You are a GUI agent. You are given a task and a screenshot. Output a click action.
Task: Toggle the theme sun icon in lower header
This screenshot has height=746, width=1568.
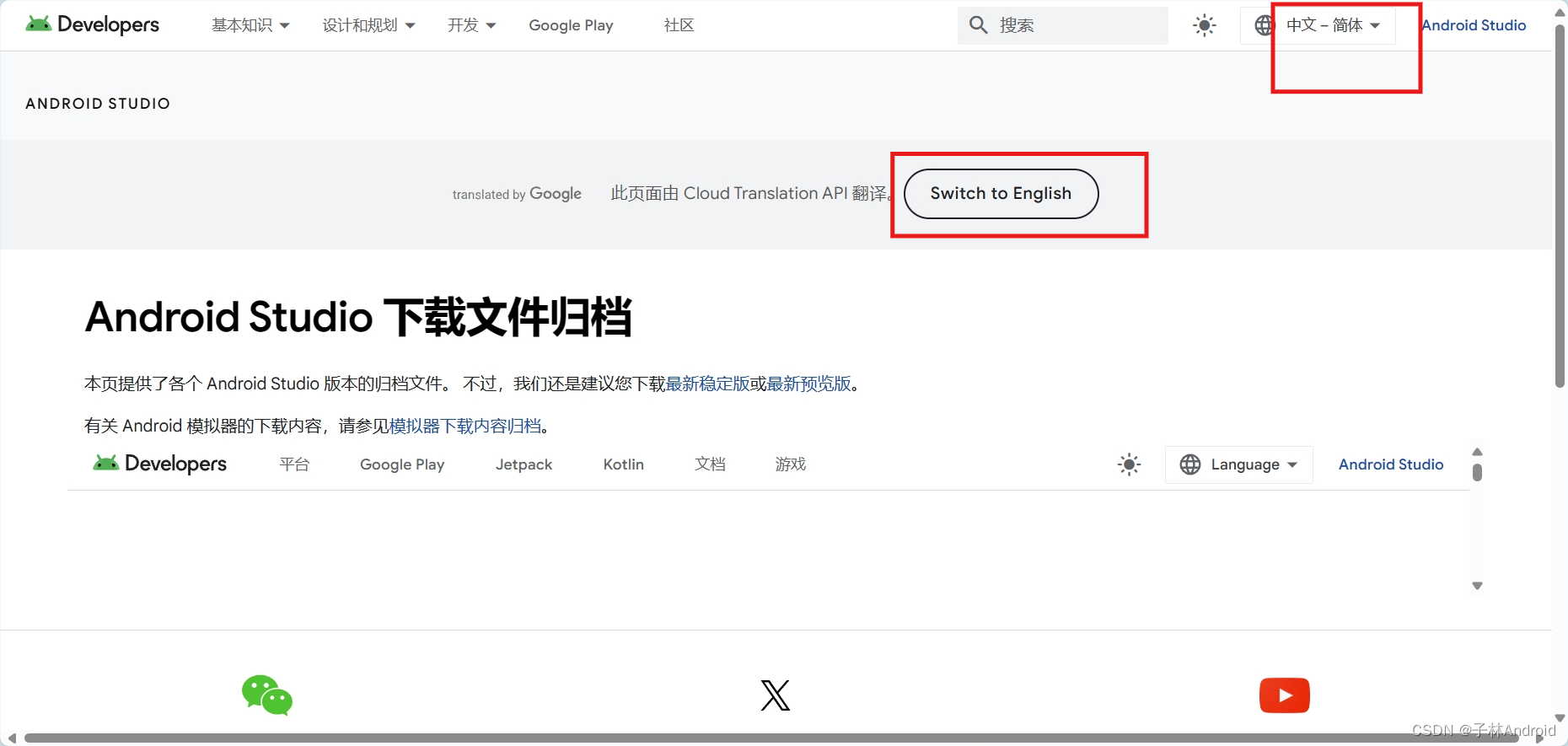coord(1130,464)
